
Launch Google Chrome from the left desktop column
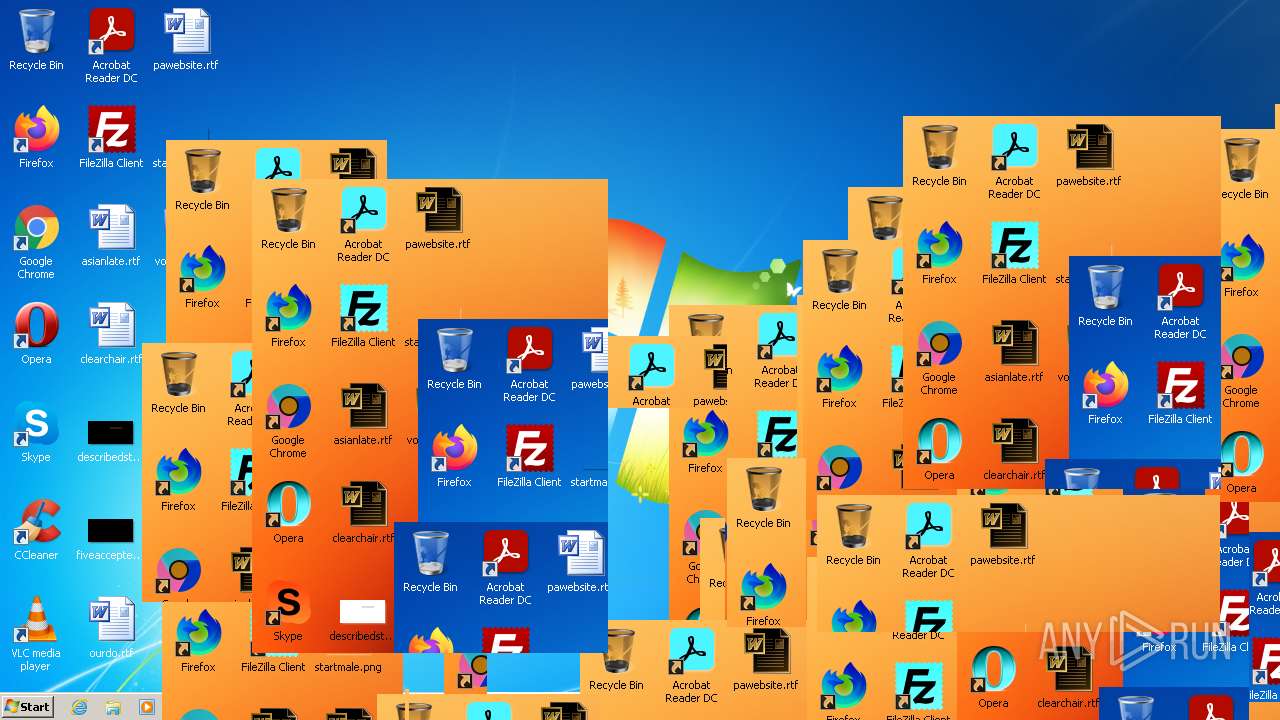point(36,242)
